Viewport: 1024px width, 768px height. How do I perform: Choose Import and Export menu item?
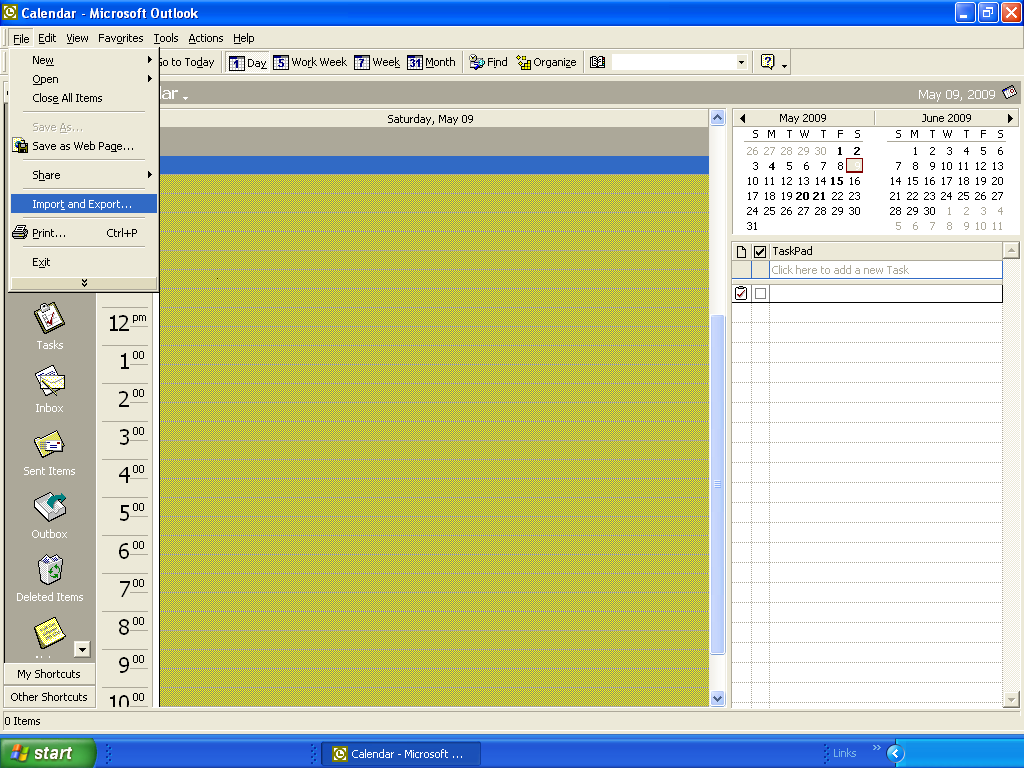(x=84, y=204)
